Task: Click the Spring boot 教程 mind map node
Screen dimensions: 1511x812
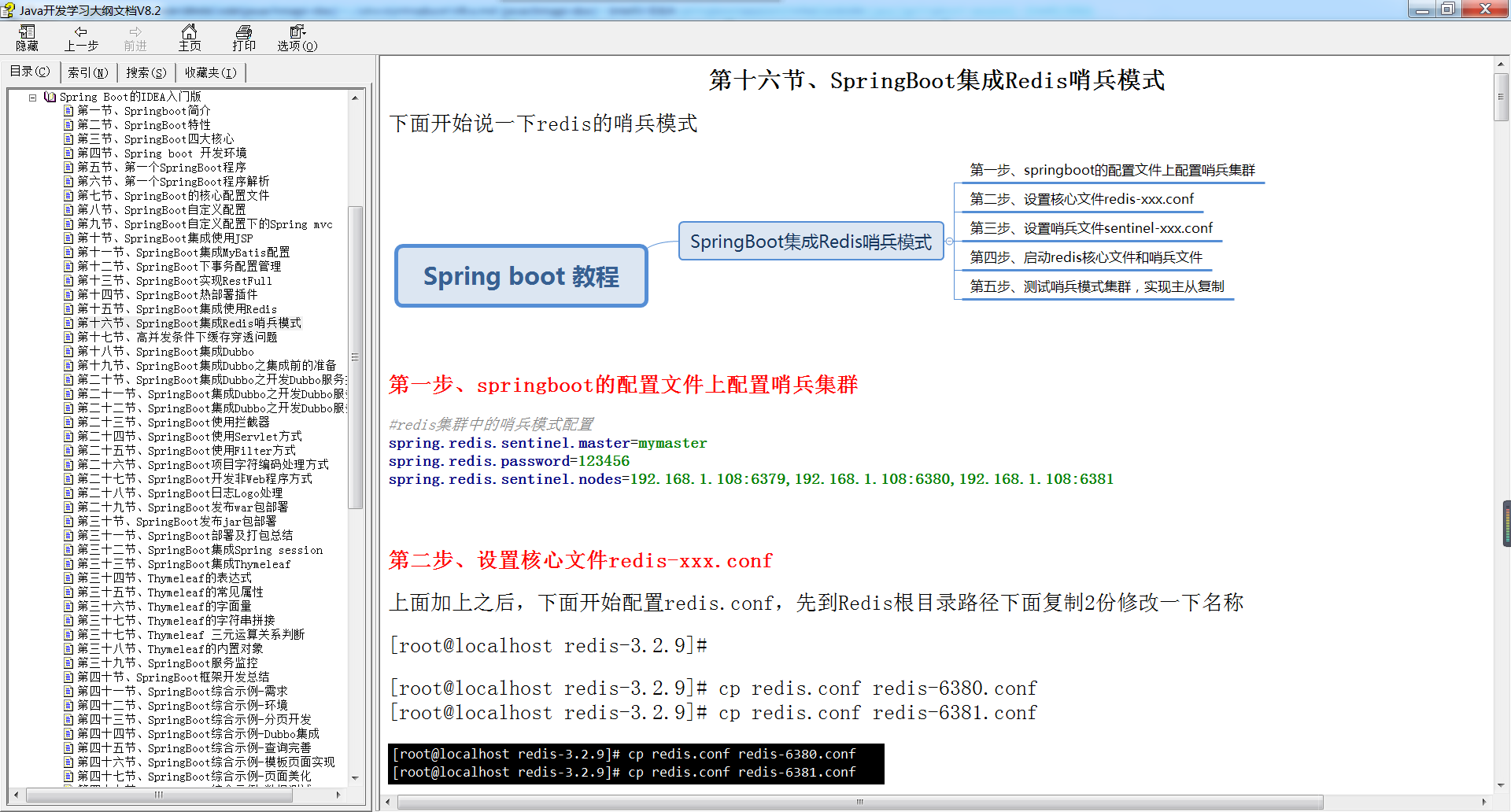Action: click(x=521, y=276)
